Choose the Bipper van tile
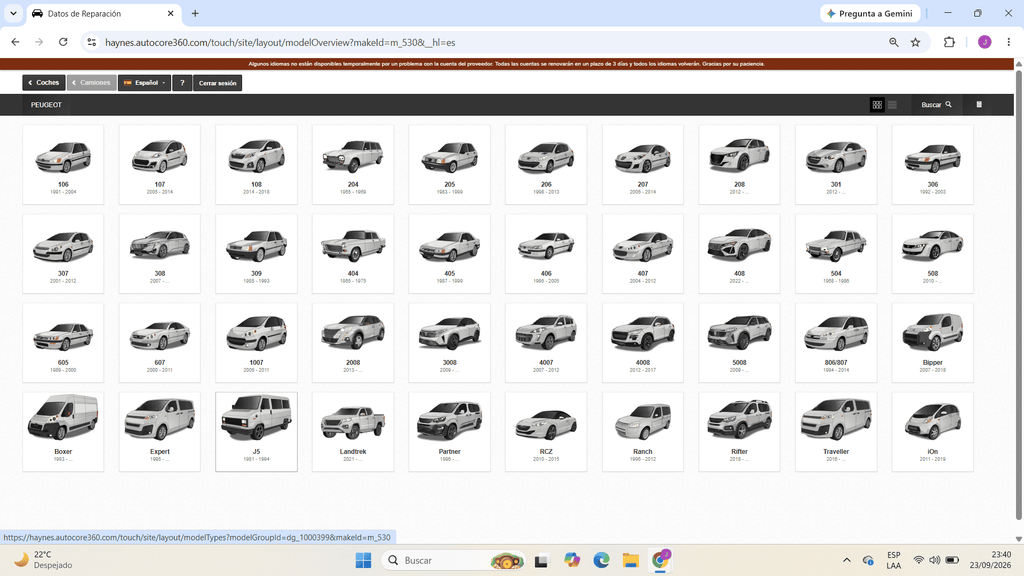1024x576 pixels. (x=933, y=343)
